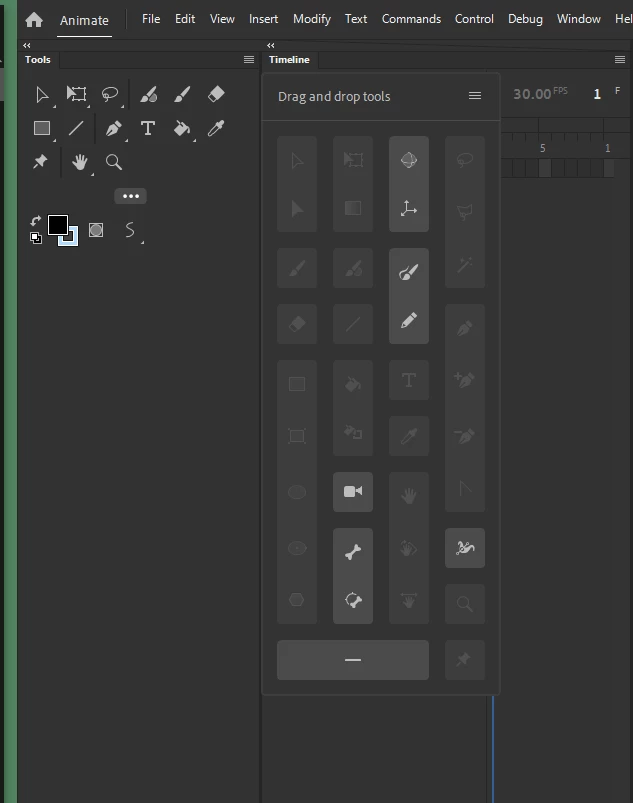Choose the Fluid Brush tool in Tools panel
Image resolution: width=633 pixels, height=803 pixels.
click(x=149, y=94)
